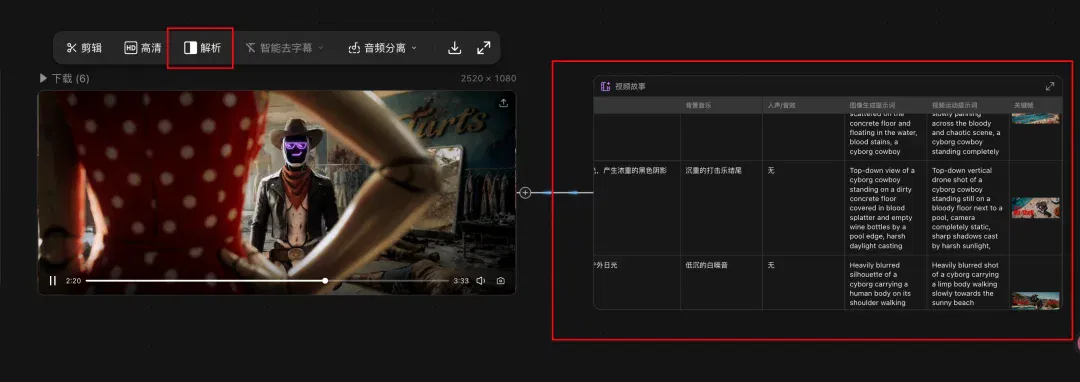1080x382 pixels.
Task: Pause the video playback
Action: [x=52, y=281]
